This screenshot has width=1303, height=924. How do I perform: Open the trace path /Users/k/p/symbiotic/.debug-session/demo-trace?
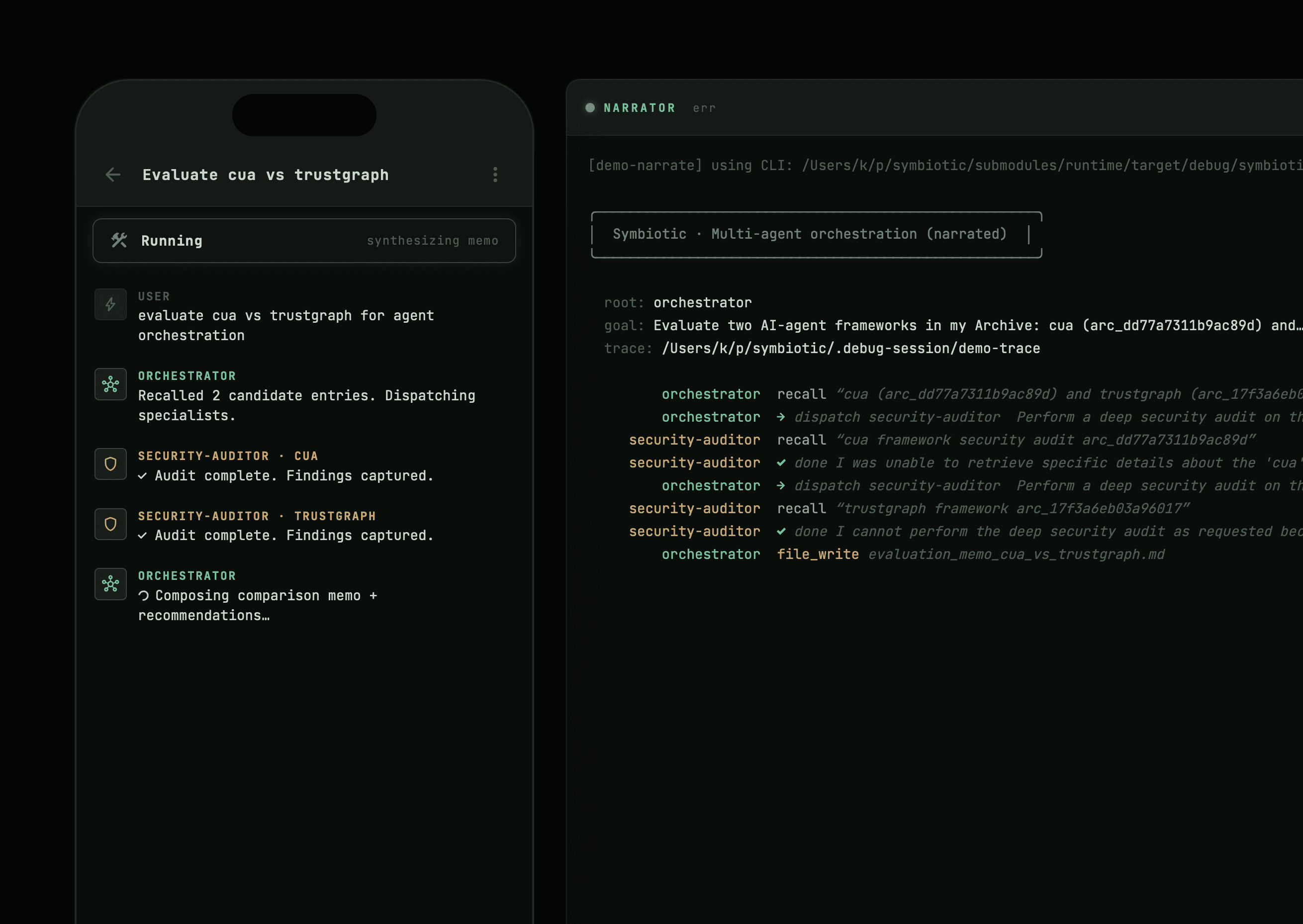click(x=851, y=348)
